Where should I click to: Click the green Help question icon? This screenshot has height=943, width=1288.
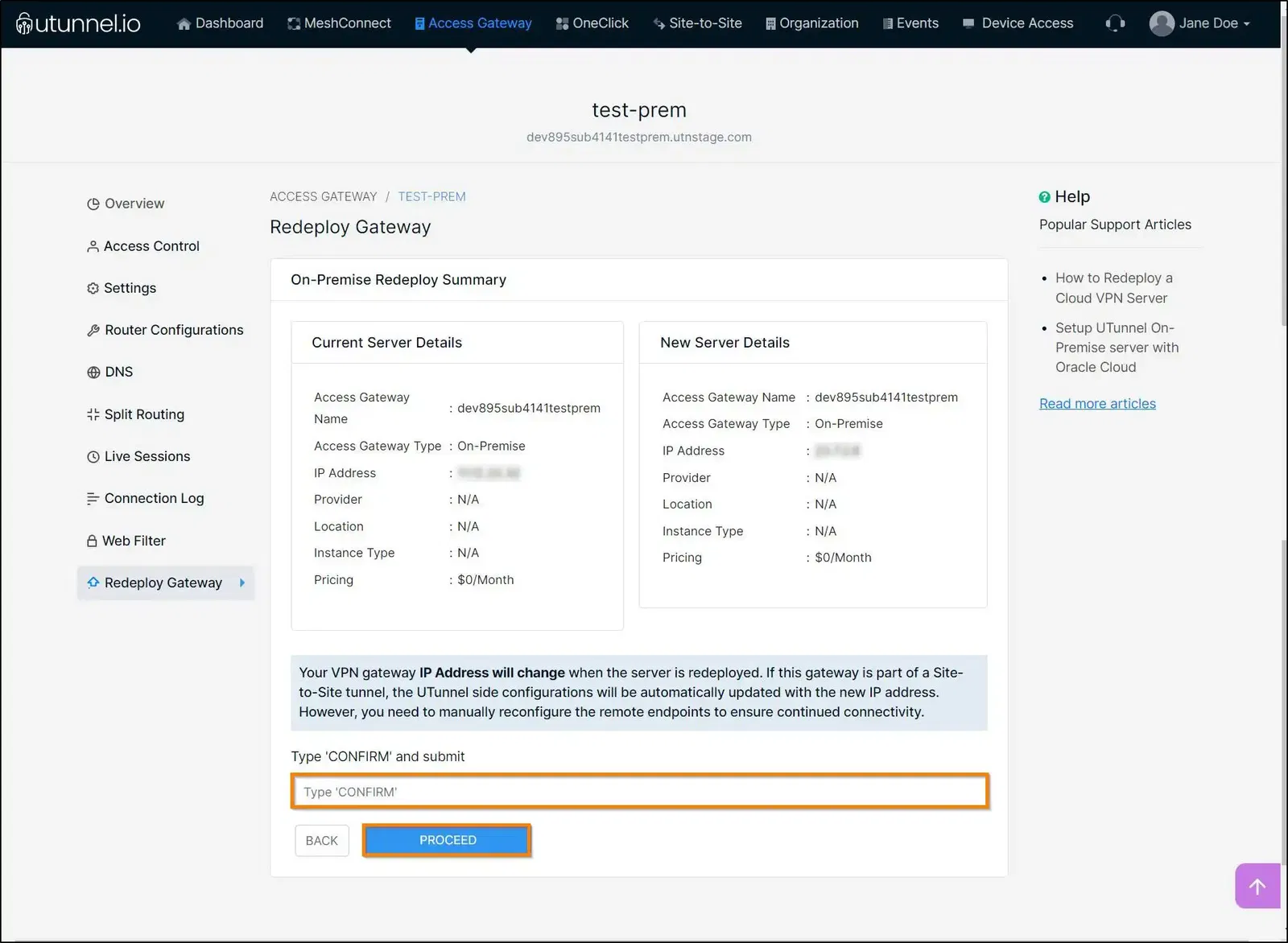coord(1045,197)
